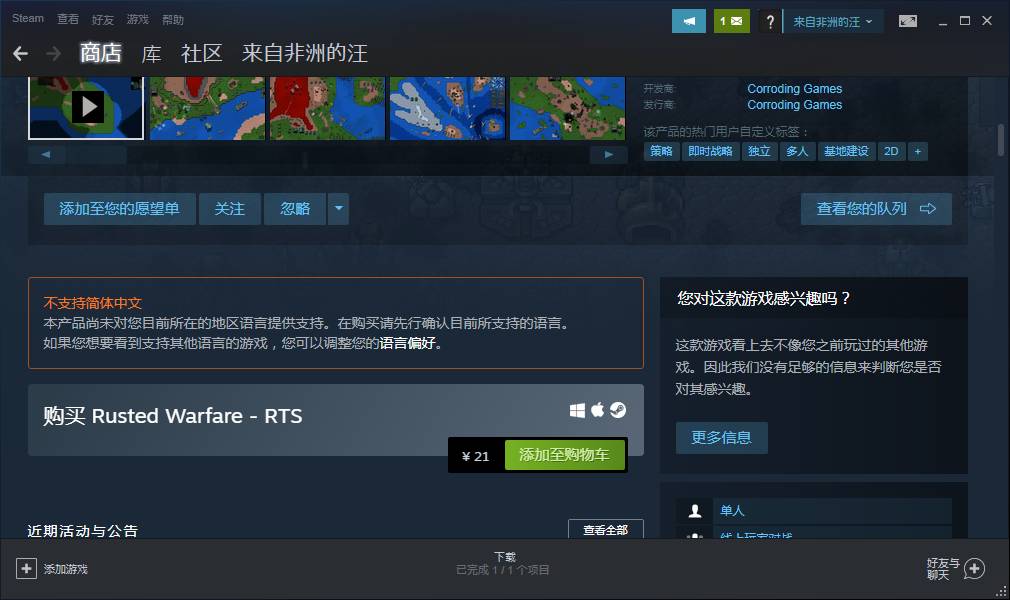Open the inbox envelope notification icon

731,21
